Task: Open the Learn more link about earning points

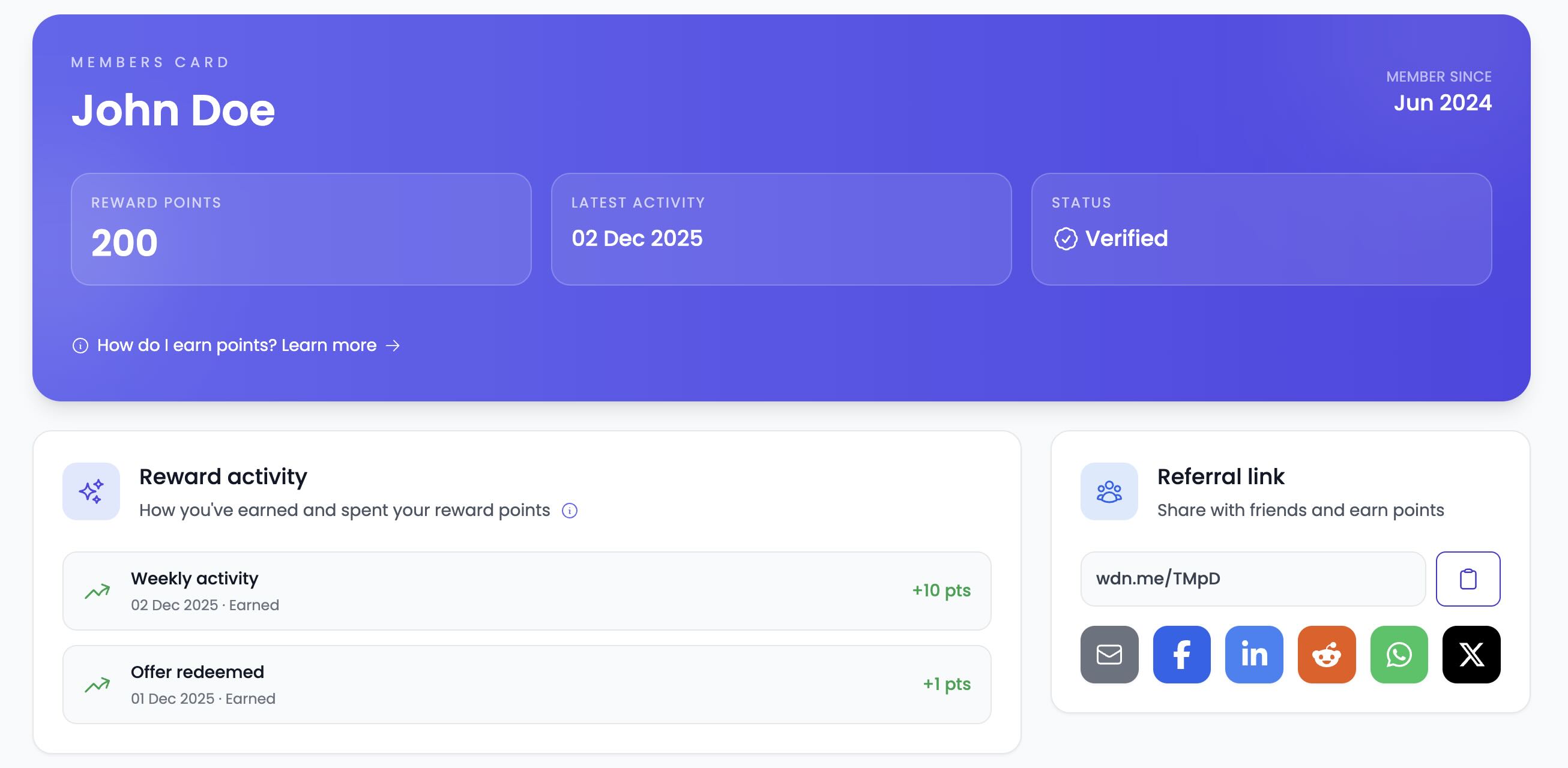Action: [329, 345]
